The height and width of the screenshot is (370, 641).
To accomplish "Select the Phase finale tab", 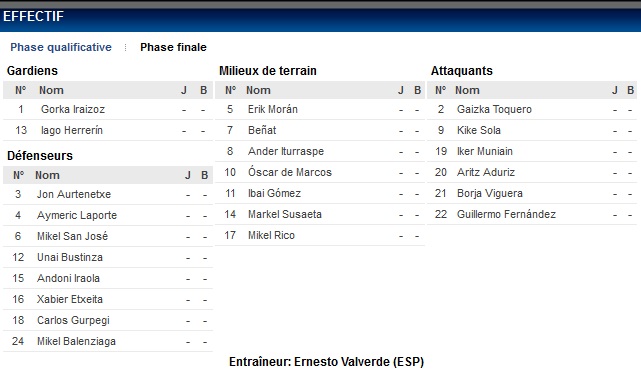I will tap(173, 47).
